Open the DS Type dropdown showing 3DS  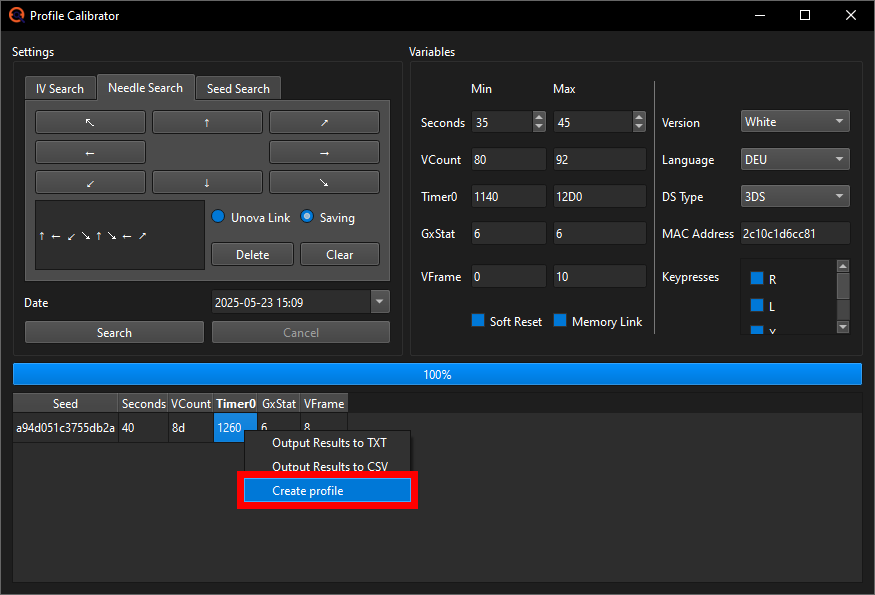794,197
